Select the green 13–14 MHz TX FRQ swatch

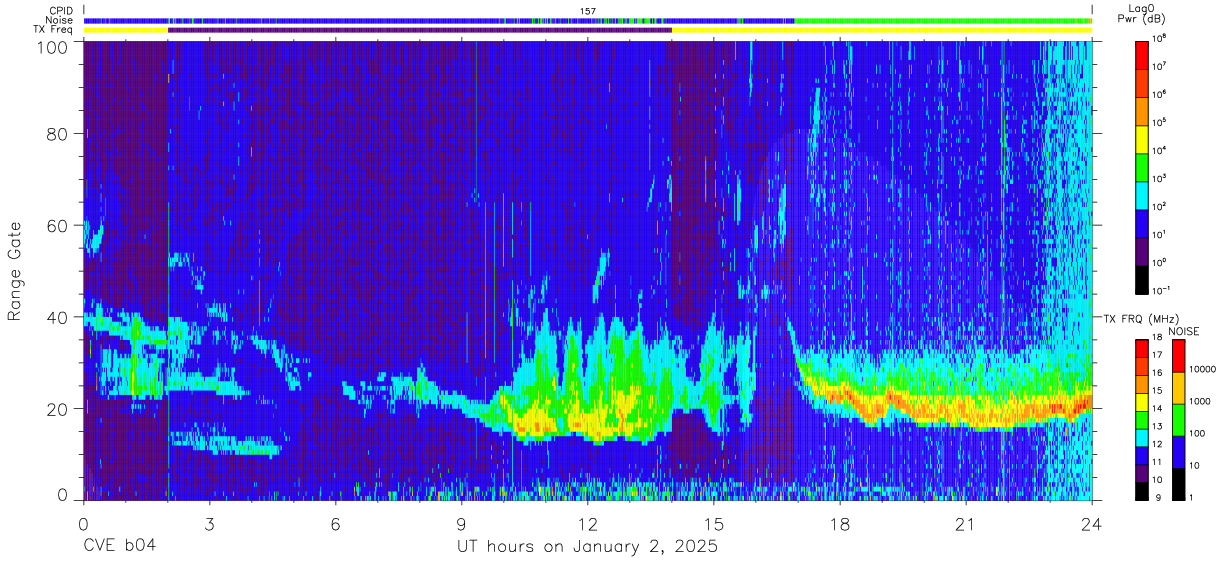1141,420
